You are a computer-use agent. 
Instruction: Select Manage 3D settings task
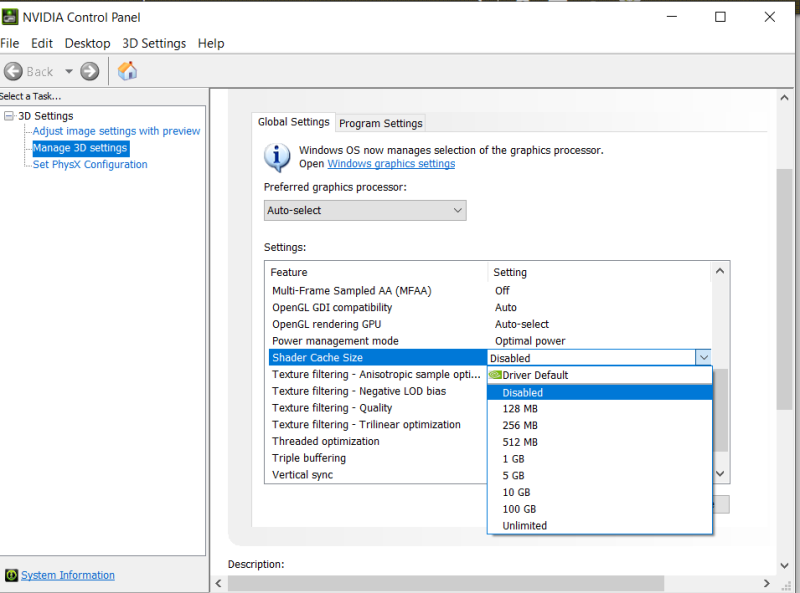(x=80, y=148)
